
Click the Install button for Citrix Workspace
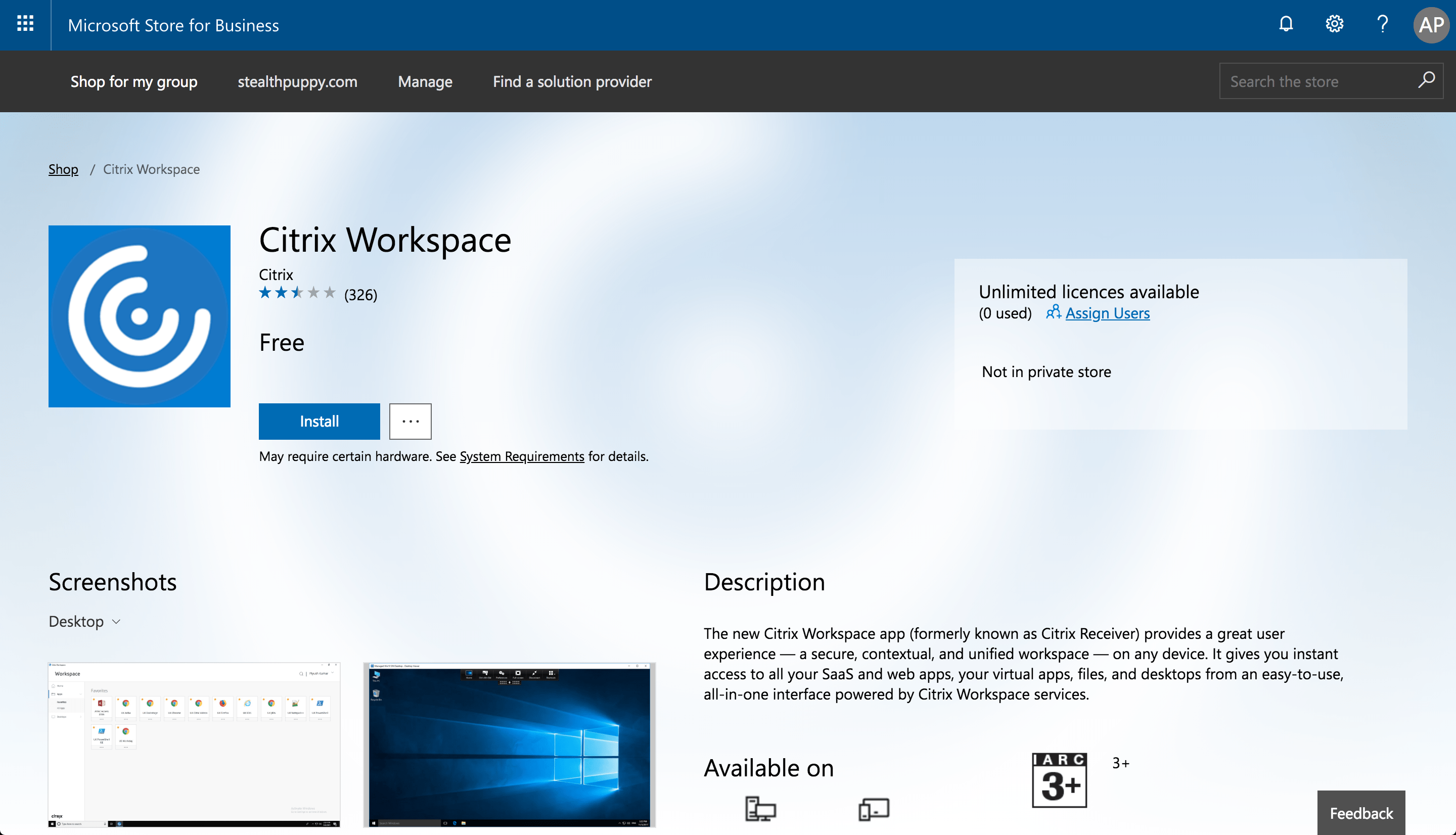319,421
